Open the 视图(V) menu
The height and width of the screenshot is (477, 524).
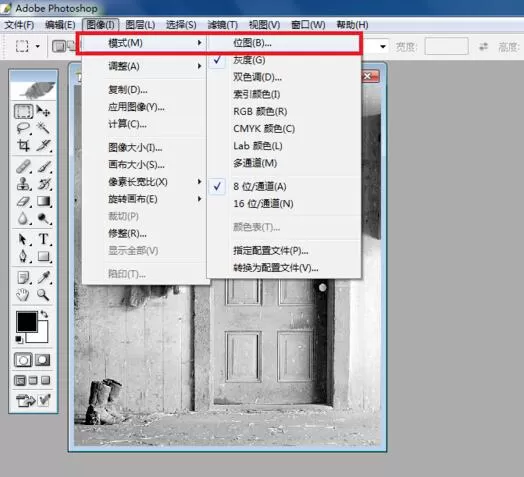[x=264, y=25]
